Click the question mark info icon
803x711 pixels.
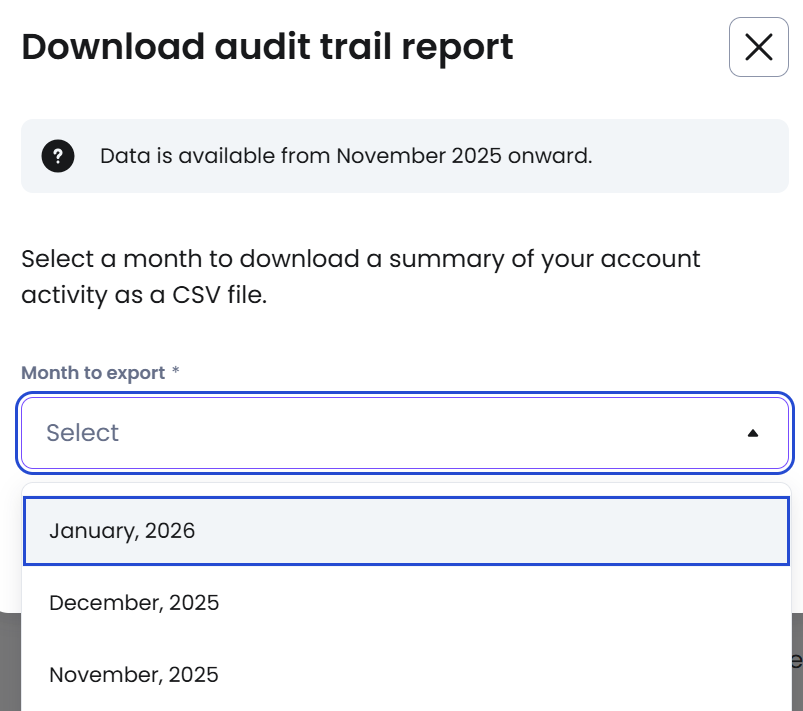tap(58, 156)
